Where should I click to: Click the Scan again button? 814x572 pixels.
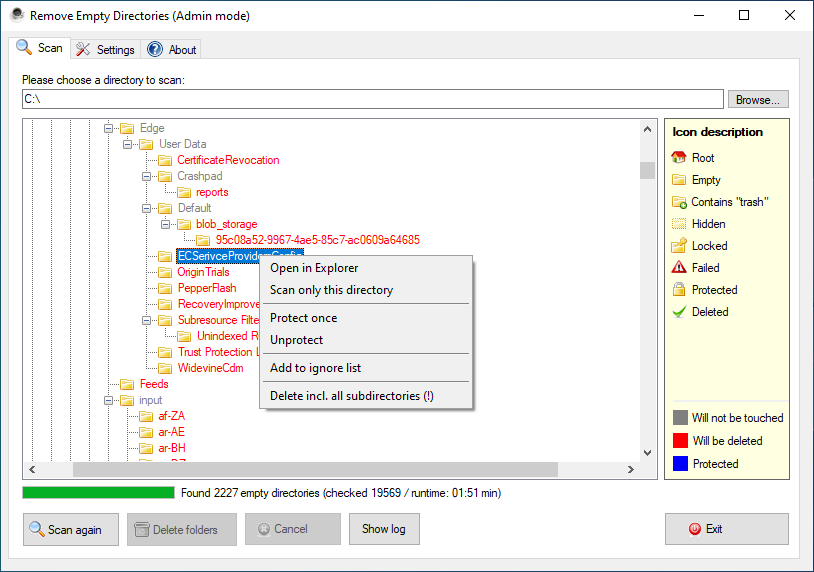click(x=71, y=529)
